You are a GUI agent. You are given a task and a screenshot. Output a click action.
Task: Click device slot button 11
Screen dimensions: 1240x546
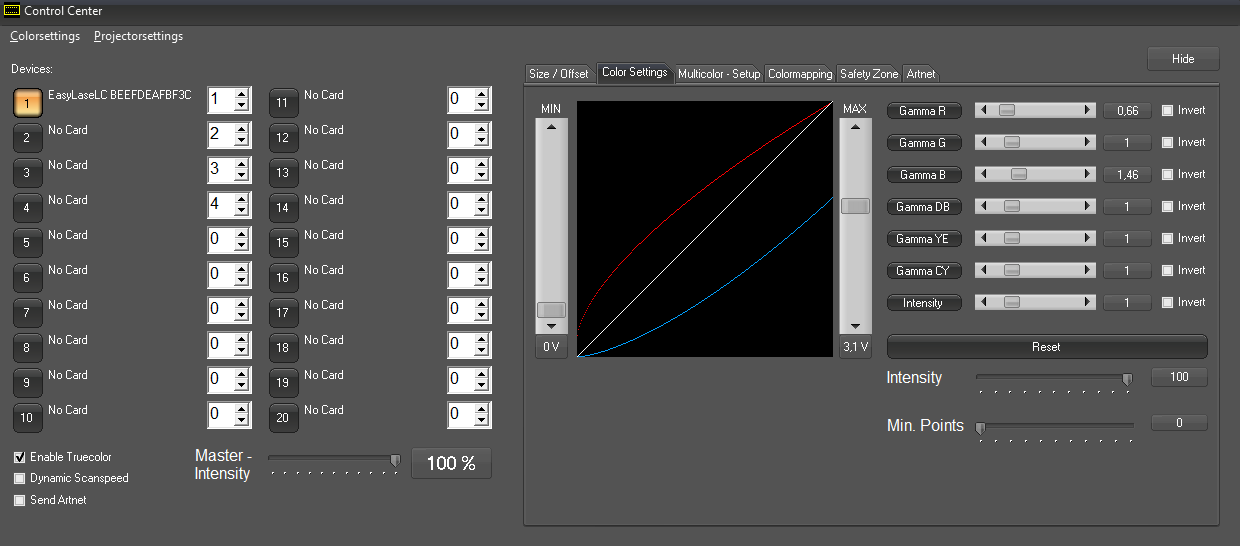click(x=283, y=102)
